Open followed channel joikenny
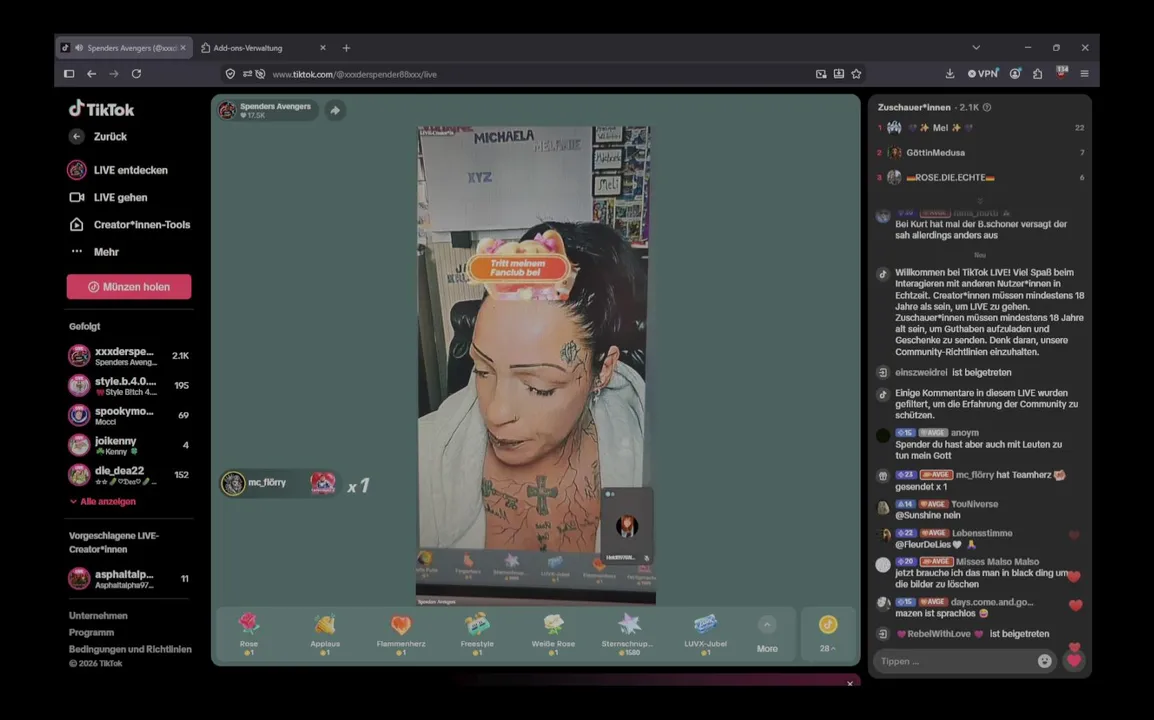Screen dimensions: 1154x720 pos(129,445)
